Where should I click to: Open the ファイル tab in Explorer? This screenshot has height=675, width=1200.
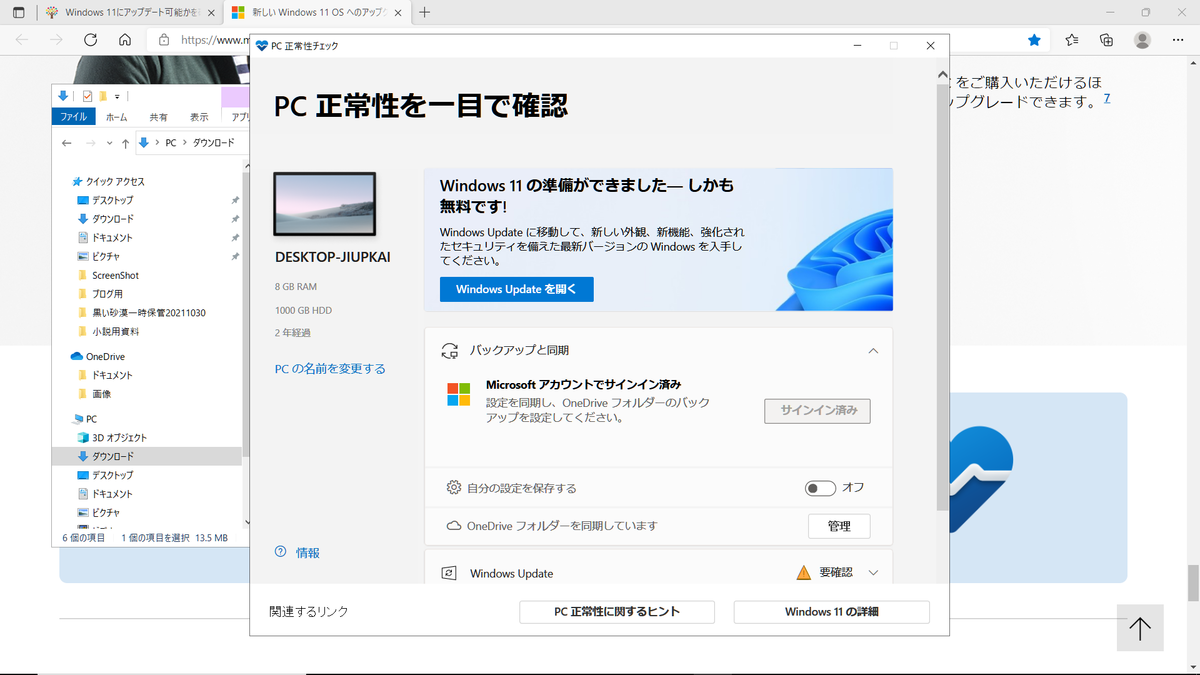(73, 117)
